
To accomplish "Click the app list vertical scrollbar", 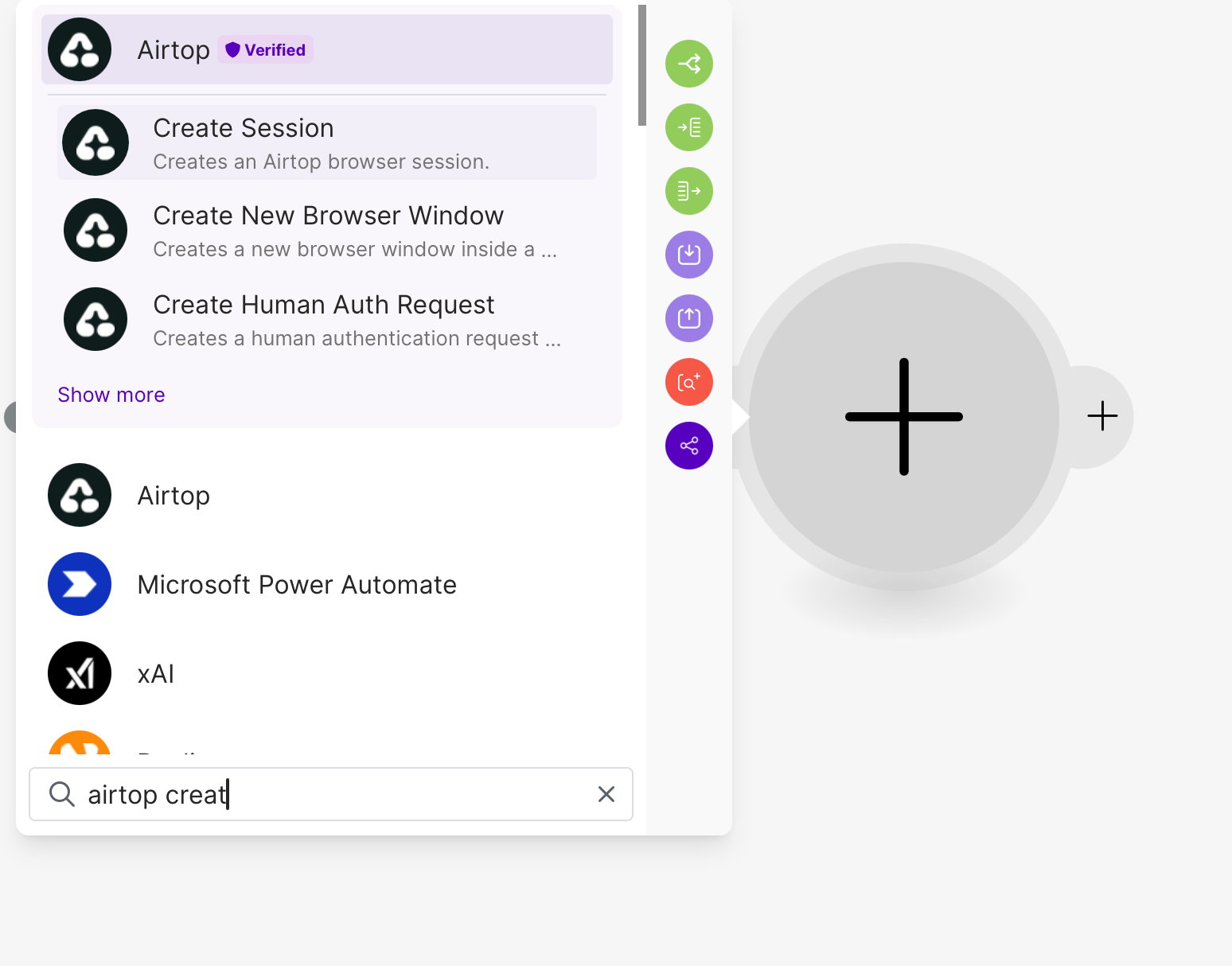I will click(x=641, y=65).
